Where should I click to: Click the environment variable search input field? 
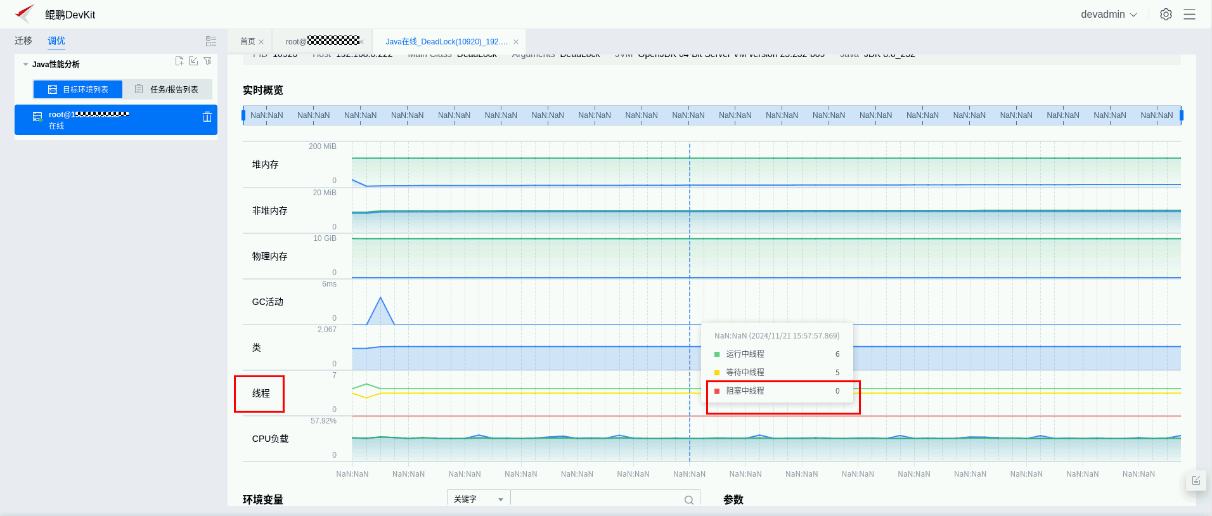(596, 499)
